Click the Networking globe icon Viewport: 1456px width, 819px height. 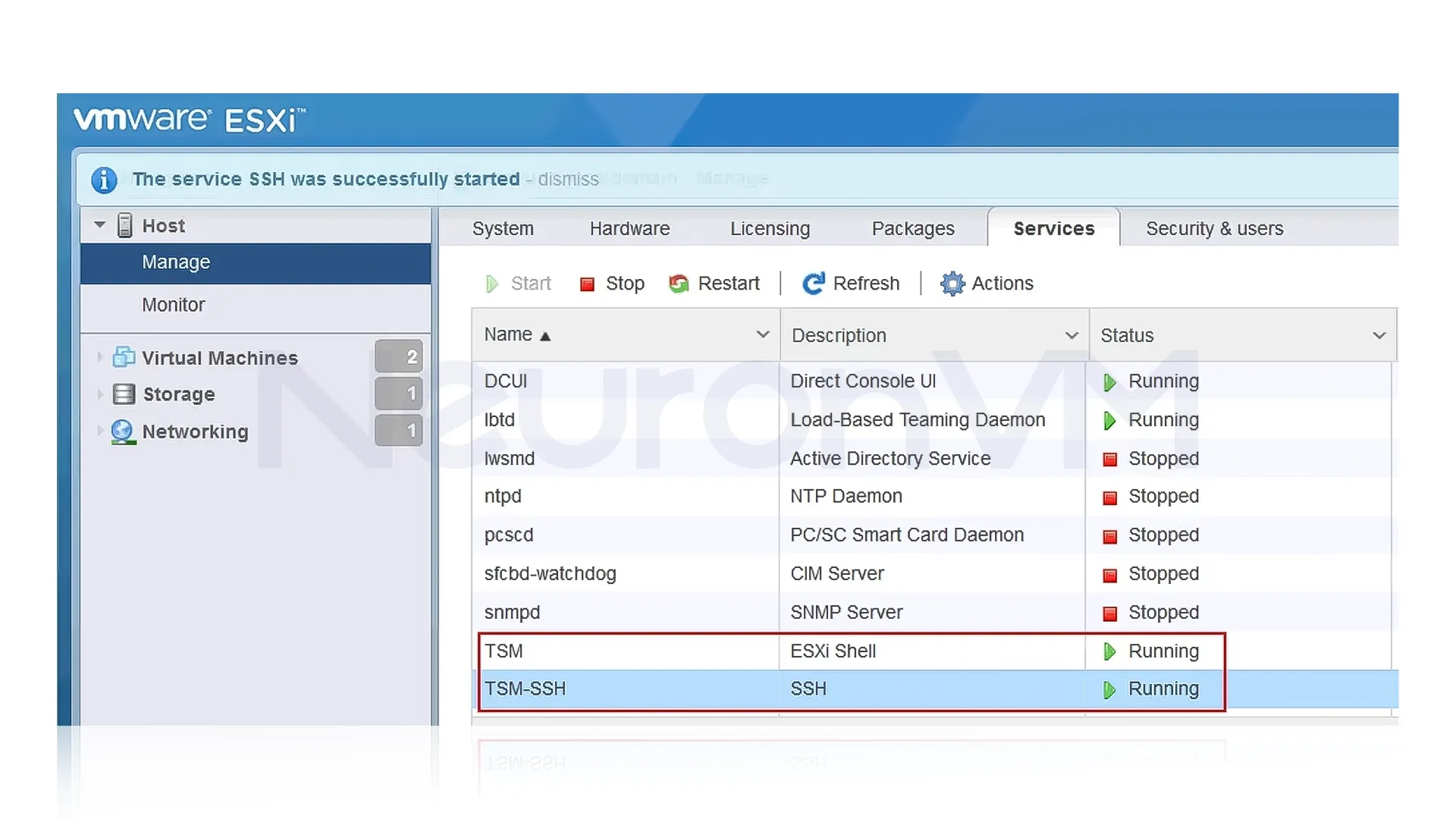123,431
